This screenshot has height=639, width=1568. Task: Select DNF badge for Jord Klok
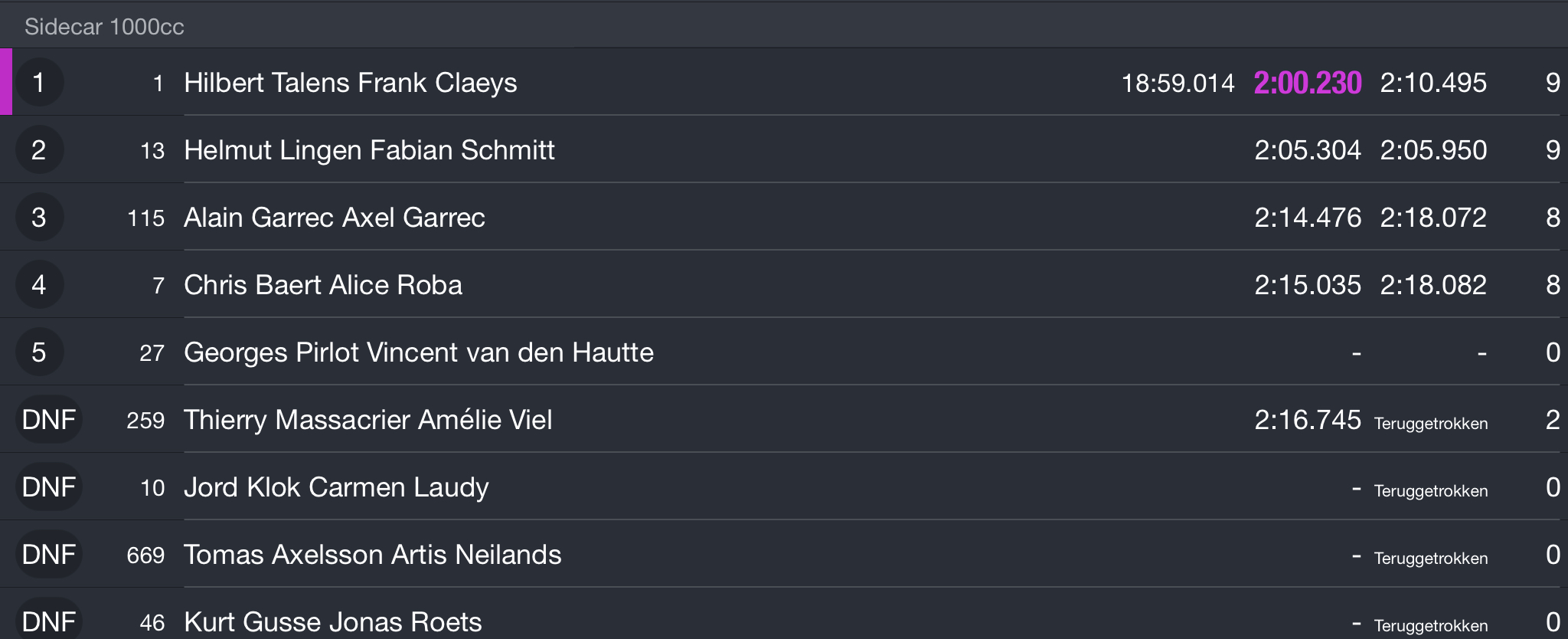point(48,487)
